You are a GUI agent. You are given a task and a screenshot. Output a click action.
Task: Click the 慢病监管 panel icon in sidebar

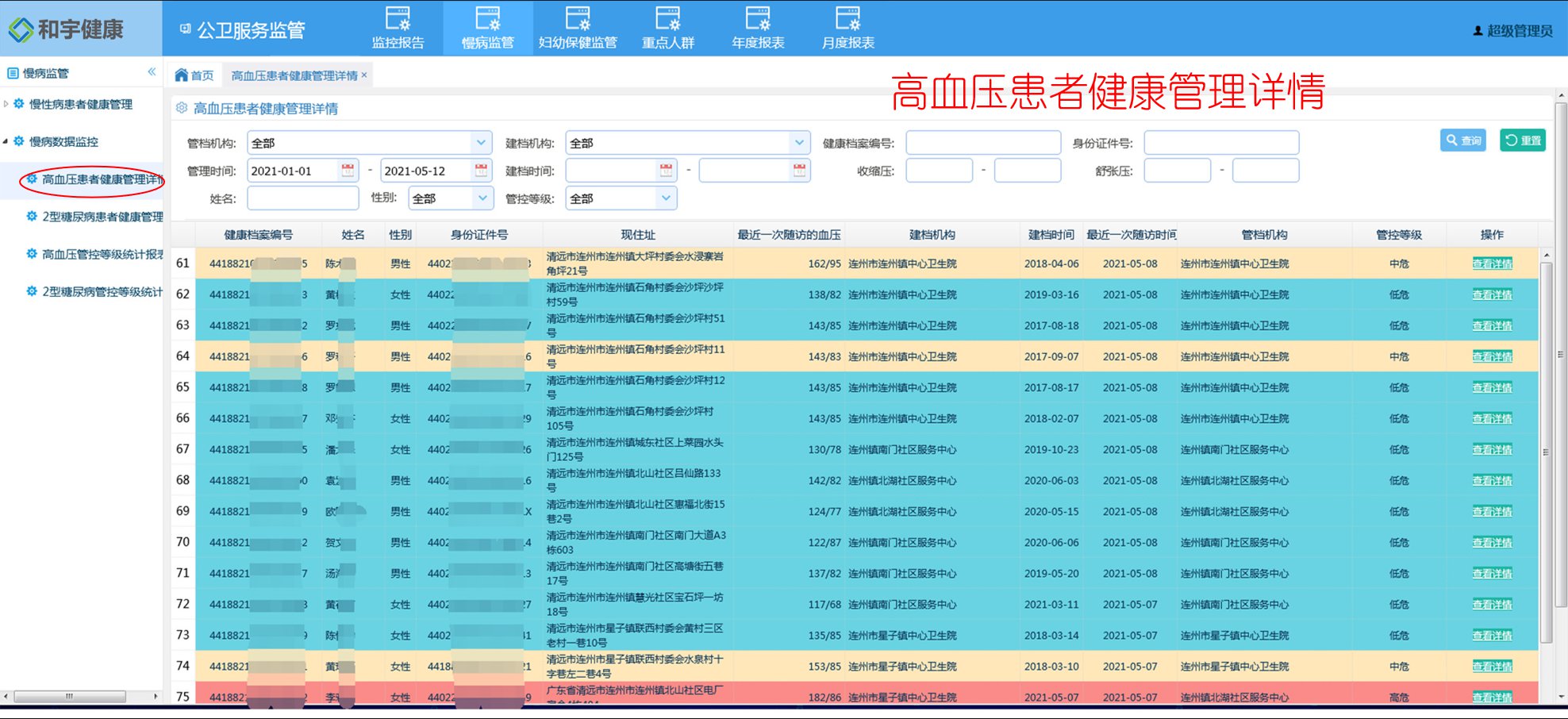coord(11,72)
